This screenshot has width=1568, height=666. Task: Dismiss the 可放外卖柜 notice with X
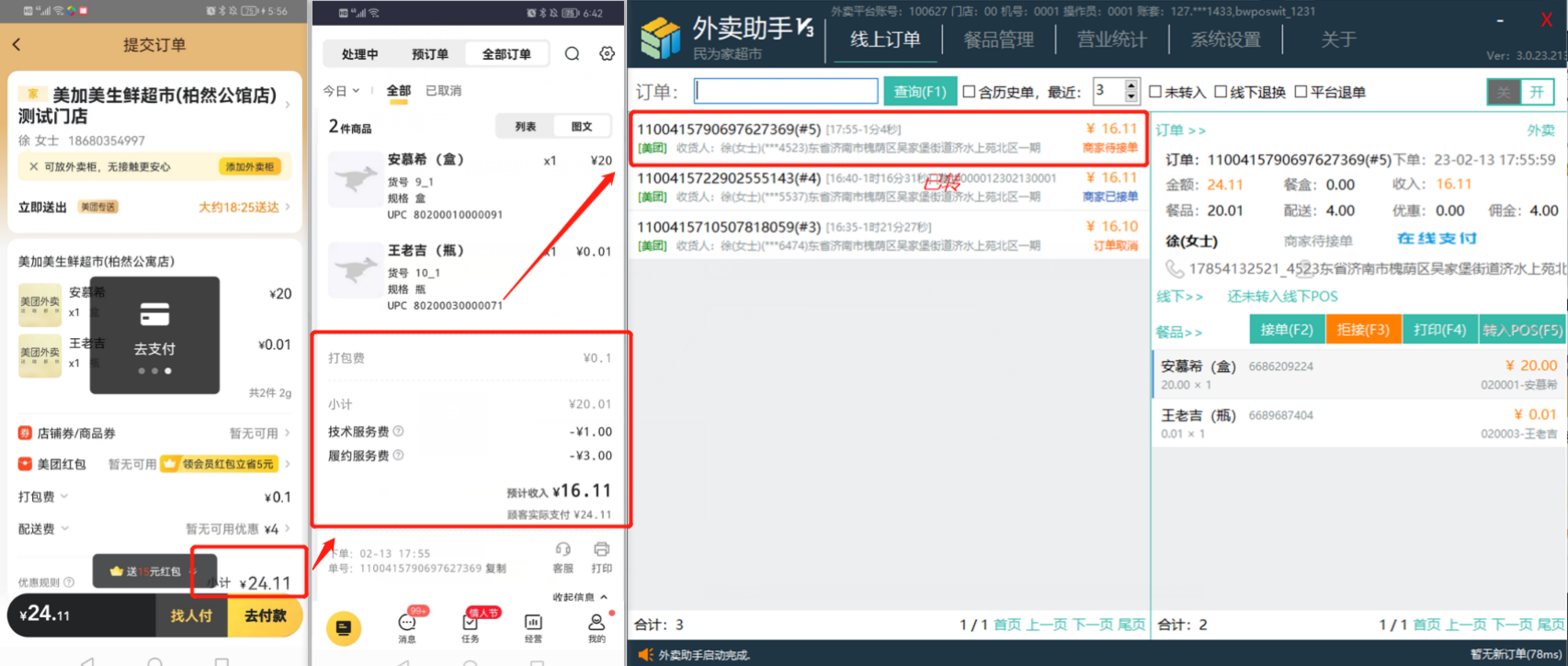pyautogui.click(x=33, y=166)
